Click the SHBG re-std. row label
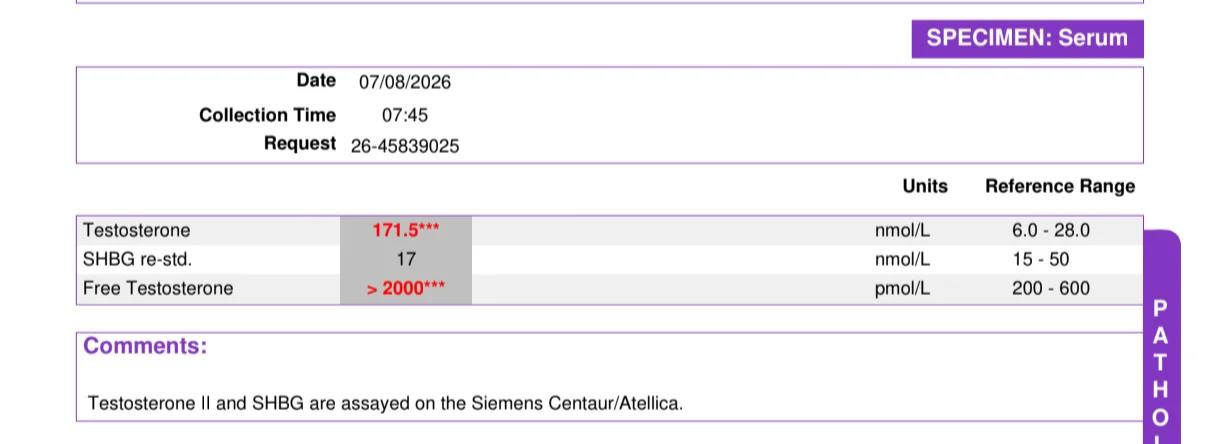Viewport: 1220px width, 444px height. click(137, 260)
